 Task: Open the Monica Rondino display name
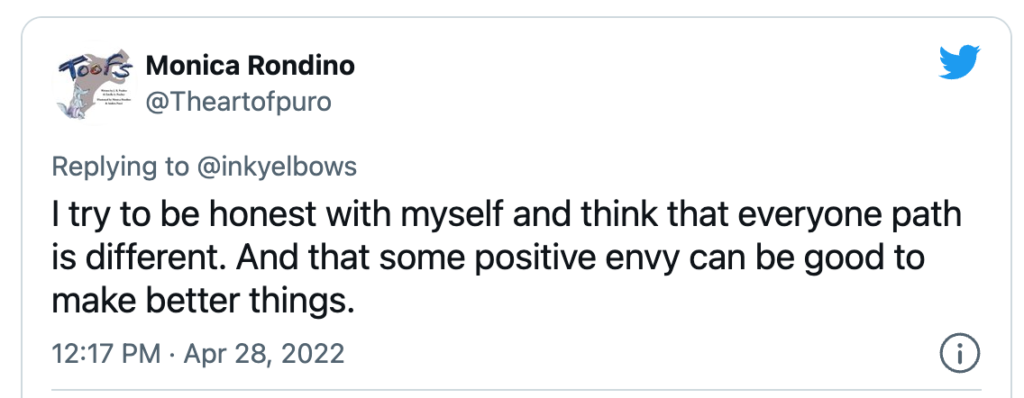pyautogui.click(x=250, y=65)
